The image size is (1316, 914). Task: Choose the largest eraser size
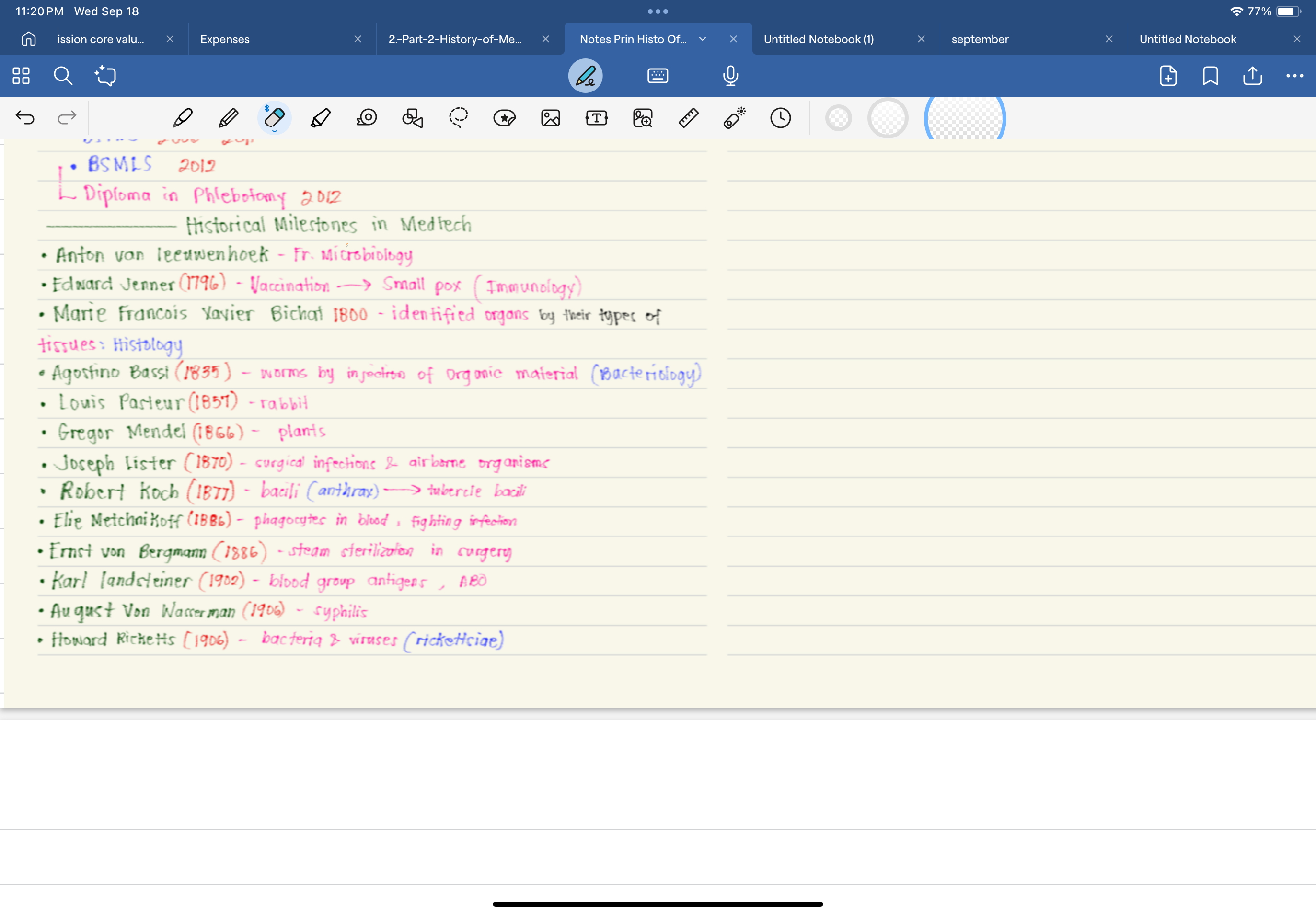(965, 117)
